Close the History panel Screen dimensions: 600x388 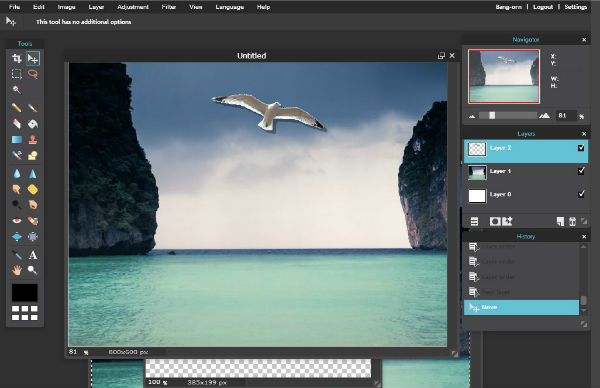(x=584, y=237)
